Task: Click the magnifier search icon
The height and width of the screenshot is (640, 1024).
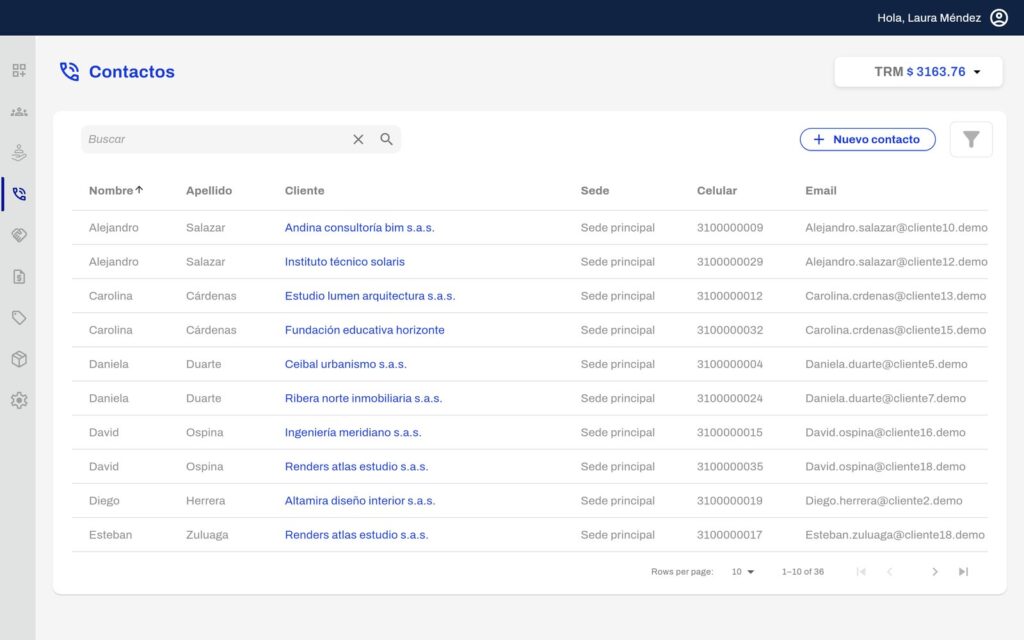Action: (387, 139)
